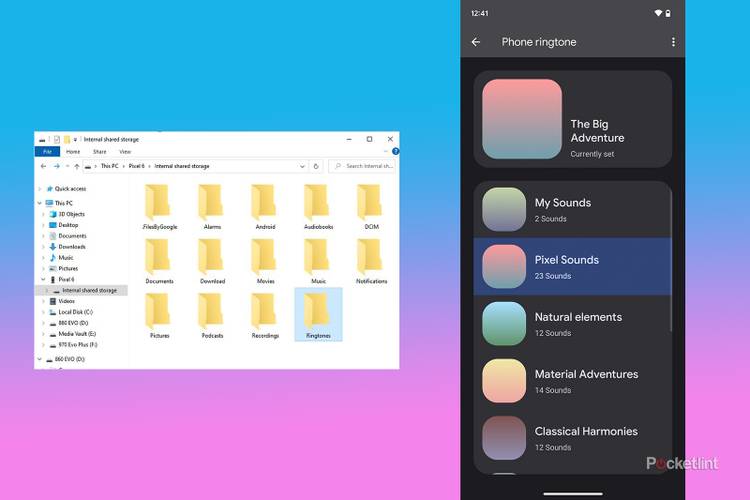This screenshot has height=500, width=750.
Task: Expand the 3D Objects tree node
Action: click(44, 214)
